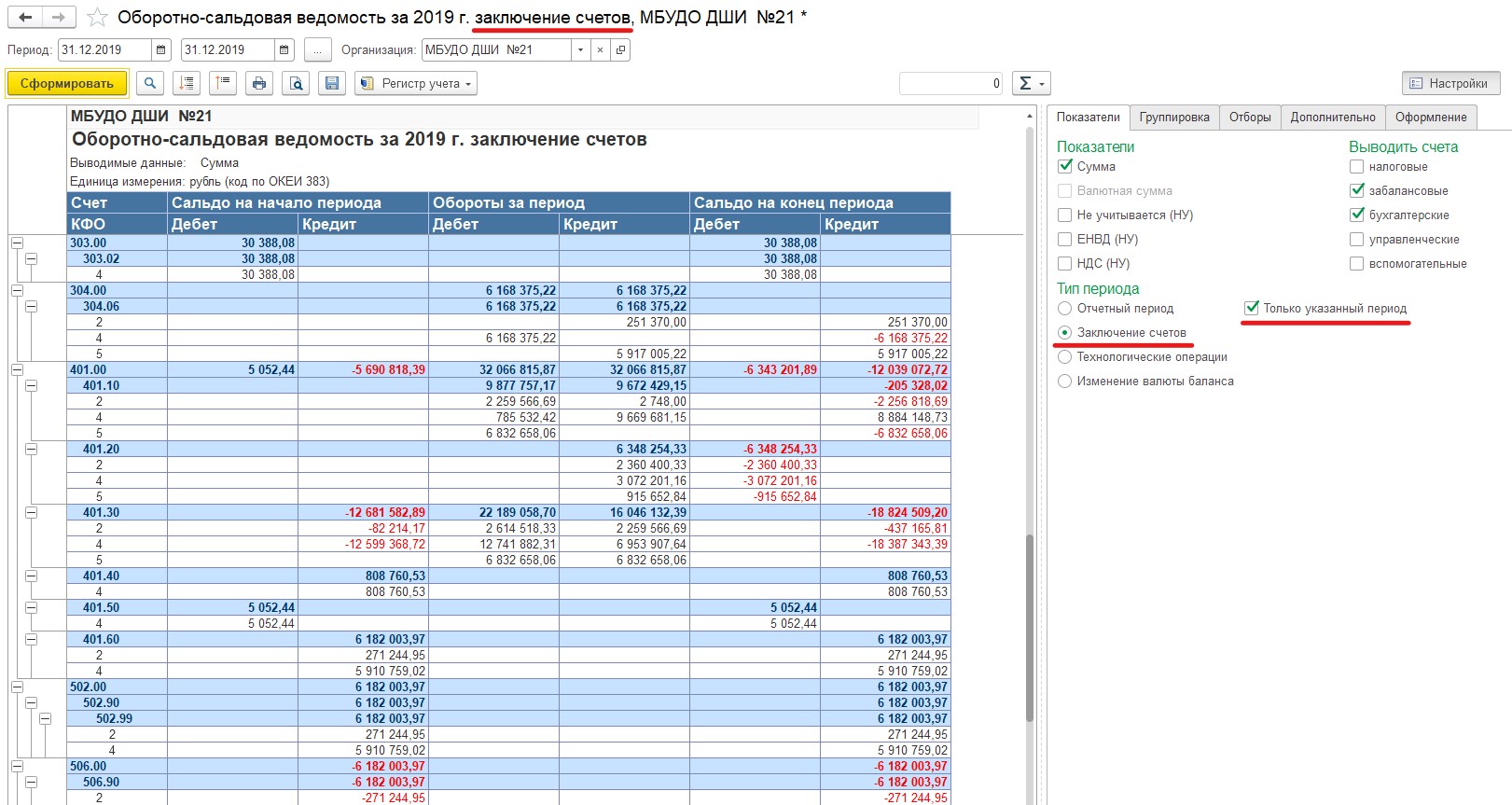
Task: Open the sigma sum dropdown
Action: pyautogui.click(x=1032, y=84)
